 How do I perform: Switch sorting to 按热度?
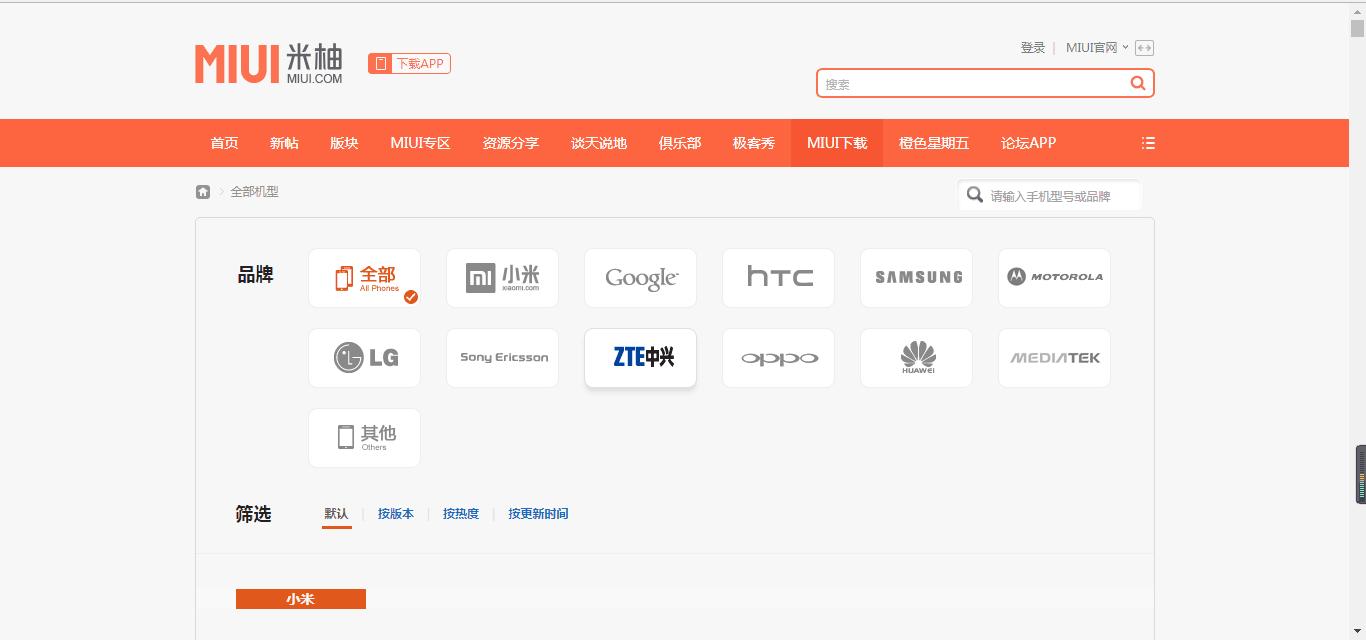[461, 513]
